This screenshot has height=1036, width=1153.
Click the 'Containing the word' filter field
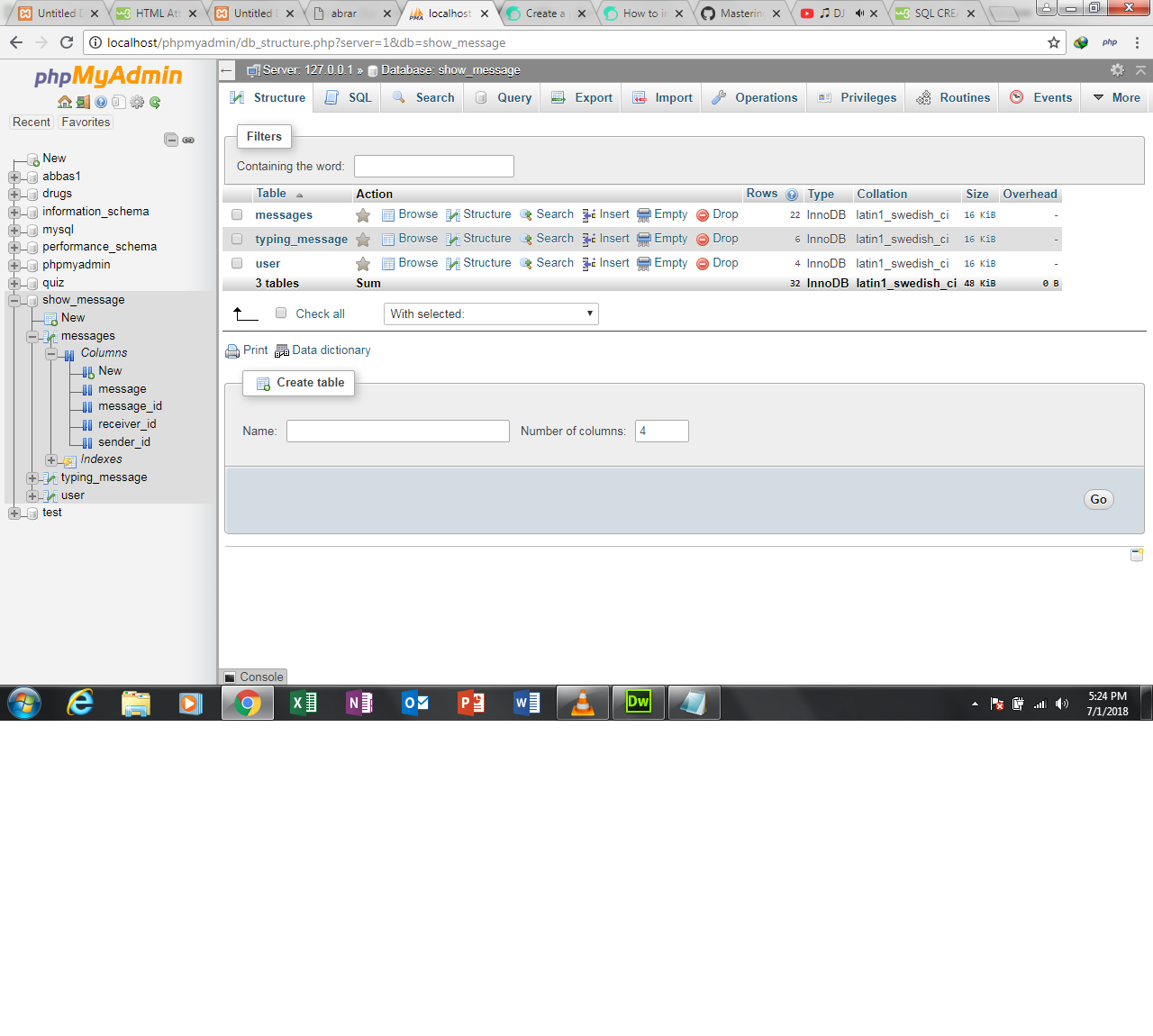[434, 166]
